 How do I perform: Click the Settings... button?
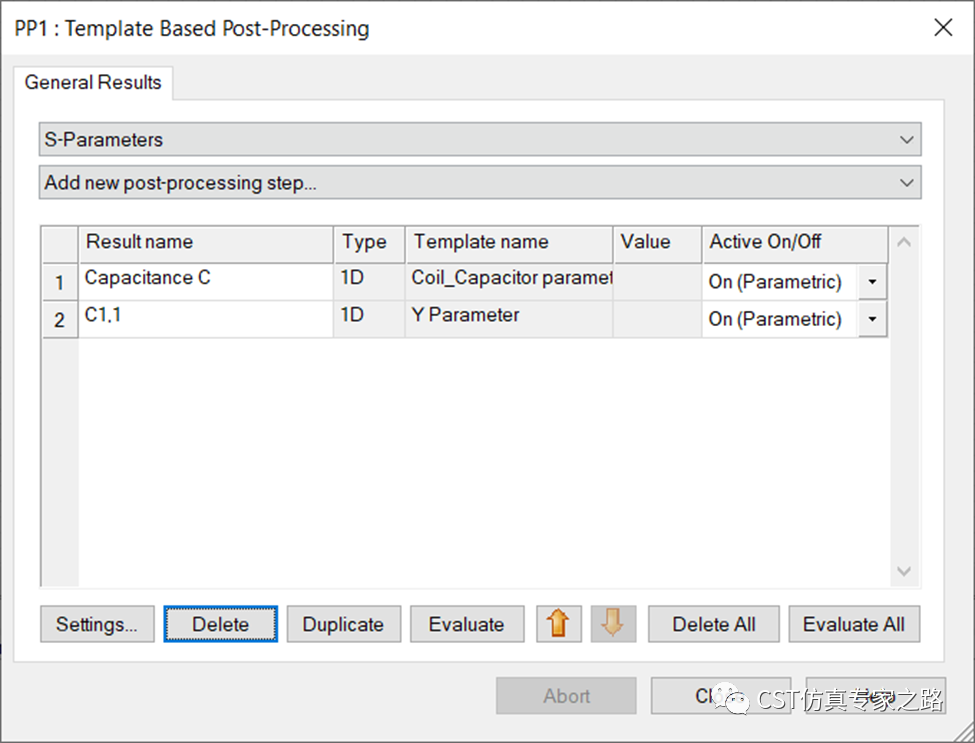coord(97,624)
